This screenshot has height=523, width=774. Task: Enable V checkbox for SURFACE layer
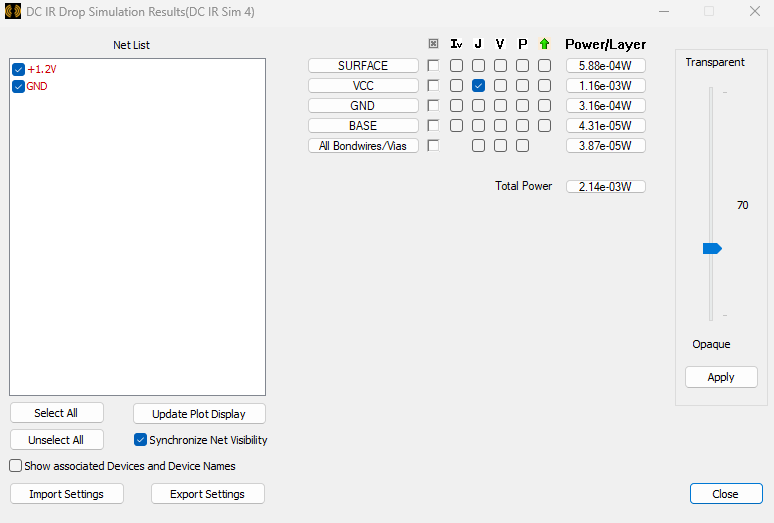click(500, 66)
